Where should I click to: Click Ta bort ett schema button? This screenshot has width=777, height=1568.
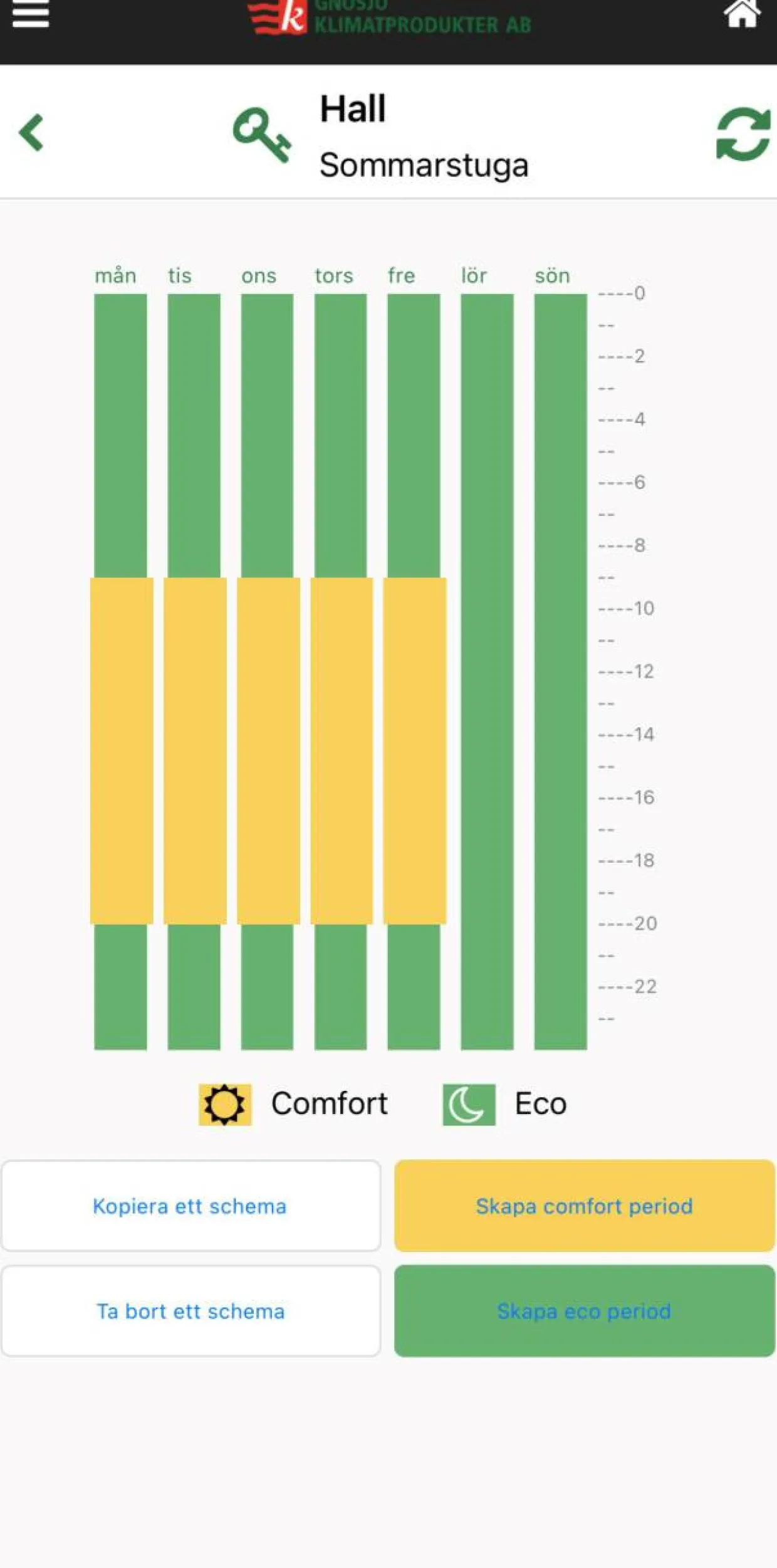tap(190, 1310)
